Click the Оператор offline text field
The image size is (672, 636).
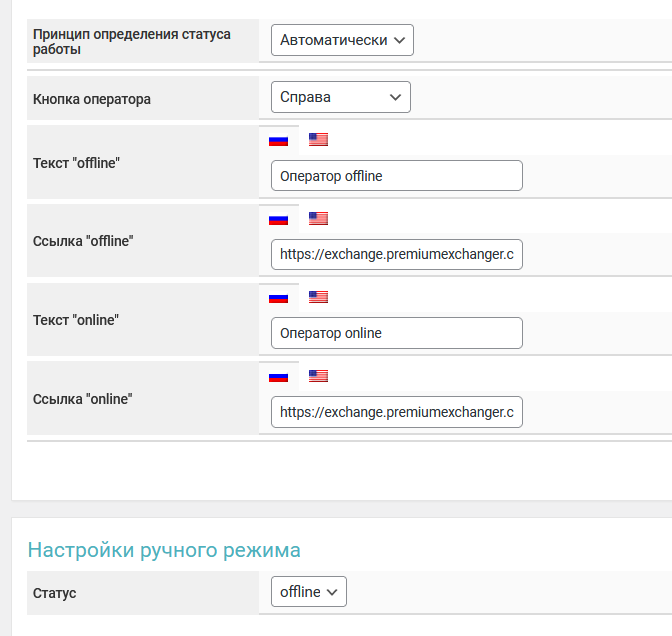click(x=396, y=176)
